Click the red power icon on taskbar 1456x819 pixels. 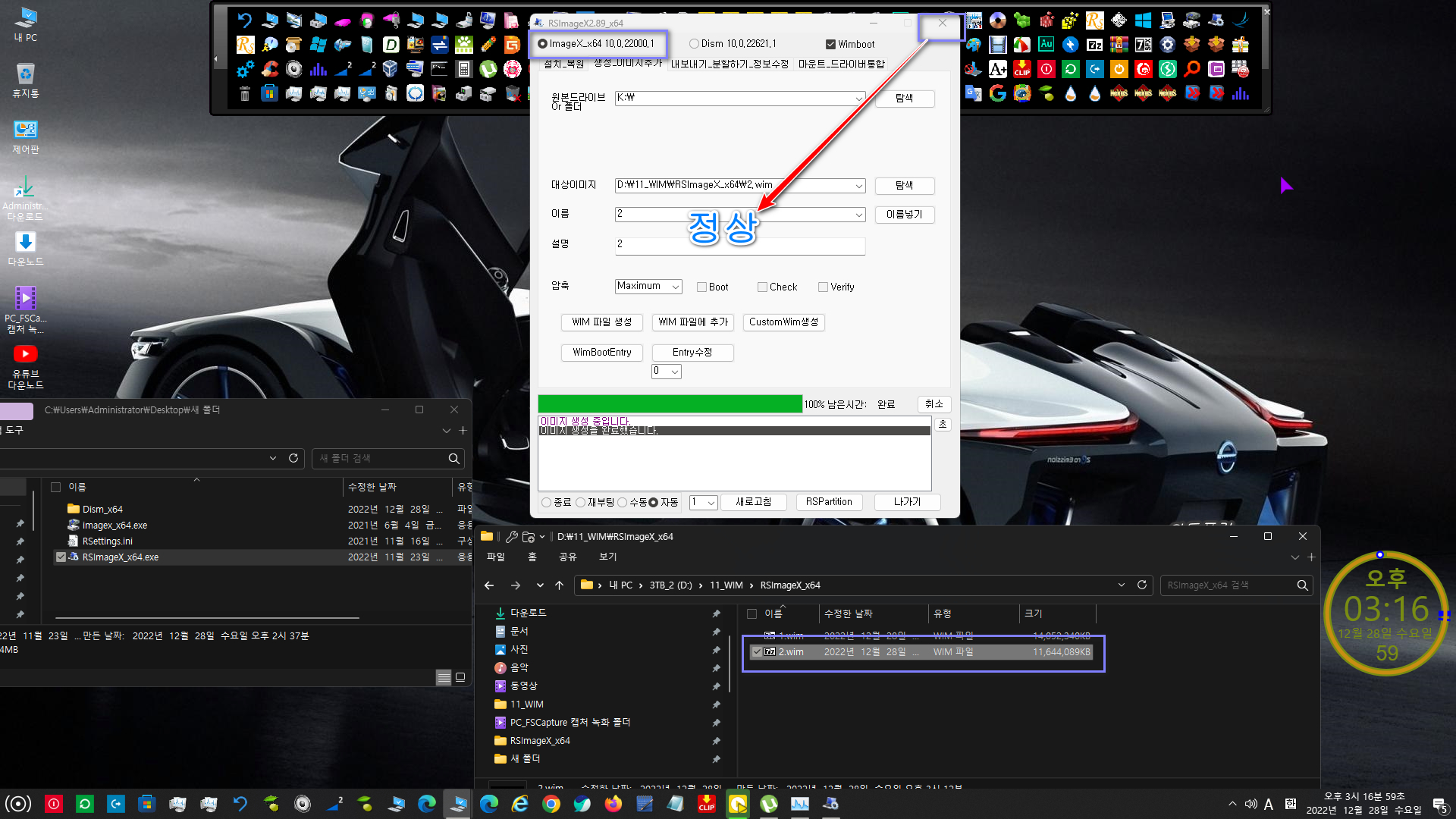54,804
